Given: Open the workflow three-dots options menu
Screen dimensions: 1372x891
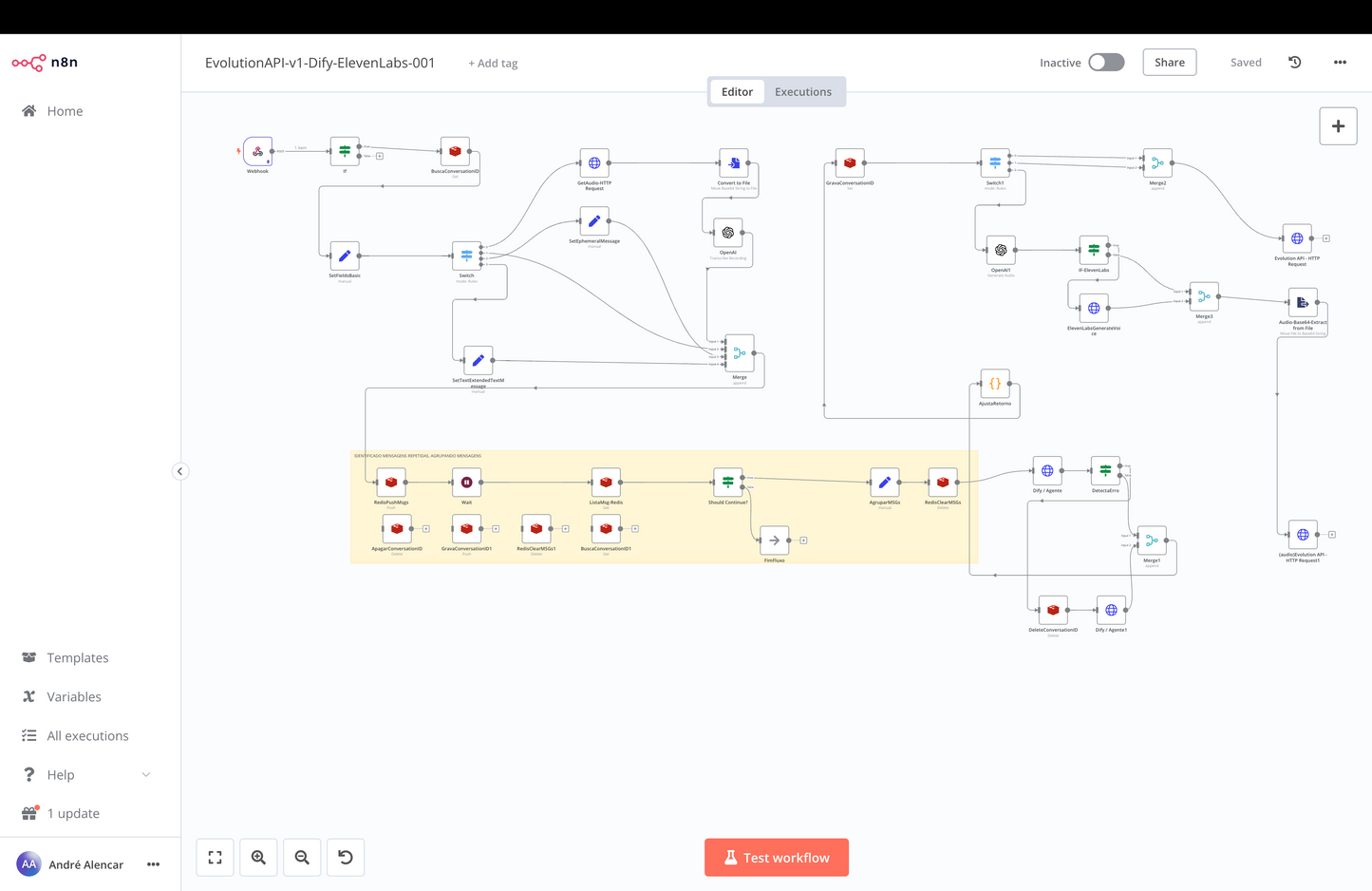Looking at the screenshot, I should (x=1340, y=63).
